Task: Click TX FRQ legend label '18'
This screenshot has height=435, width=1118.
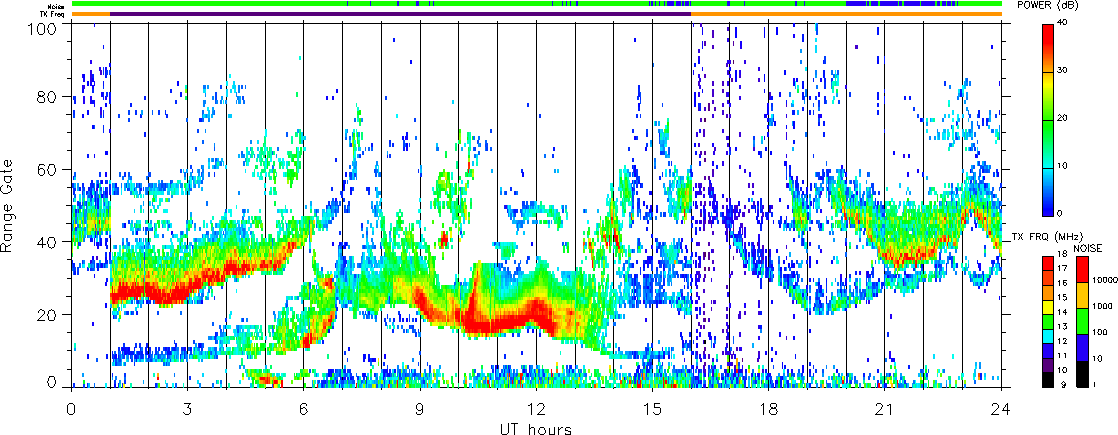Action: coord(1062,254)
